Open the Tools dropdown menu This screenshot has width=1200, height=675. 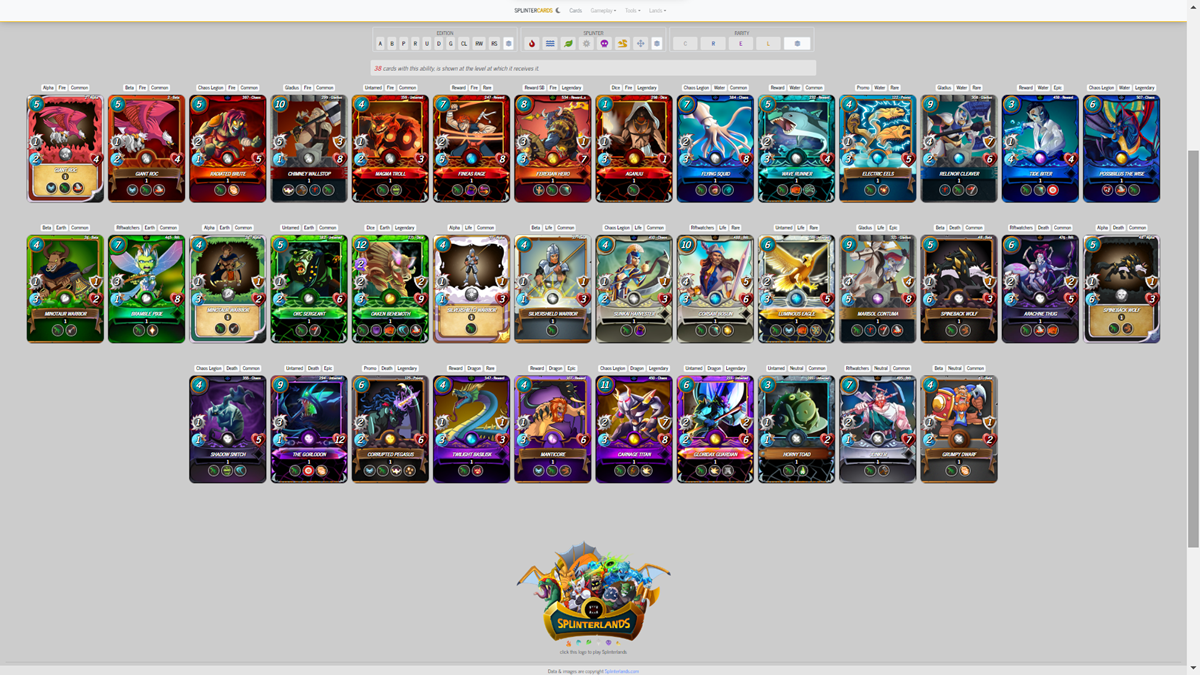pyautogui.click(x=633, y=10)
